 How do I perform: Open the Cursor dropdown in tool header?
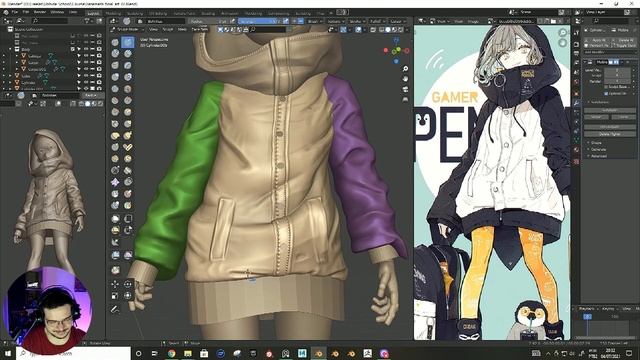point(397,21)
